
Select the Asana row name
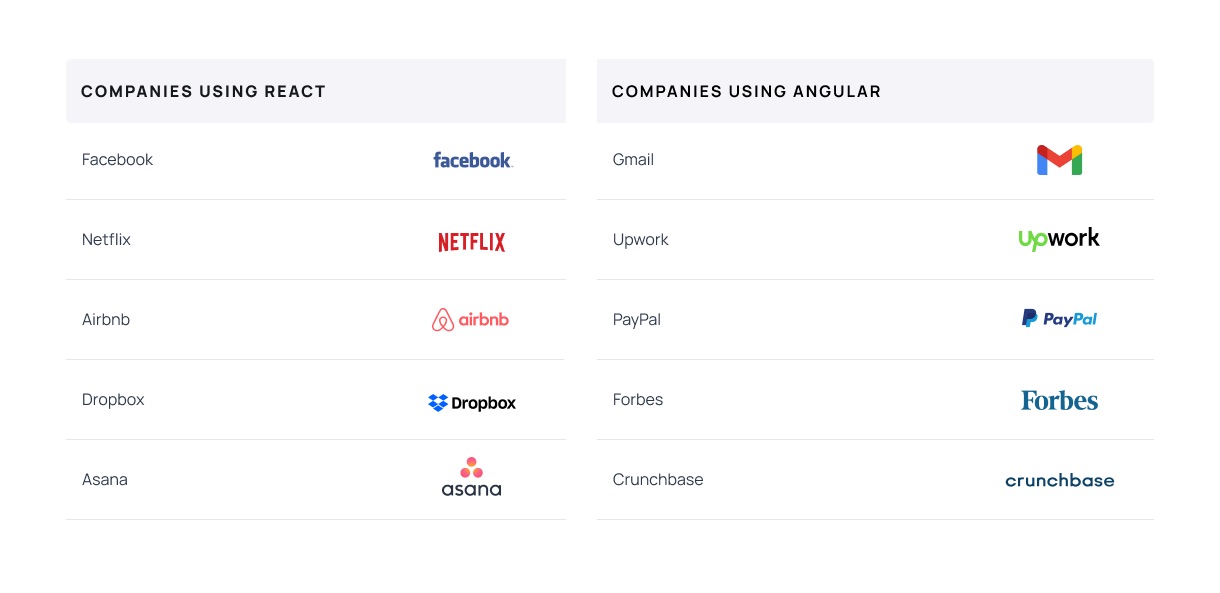click(105, 480)
